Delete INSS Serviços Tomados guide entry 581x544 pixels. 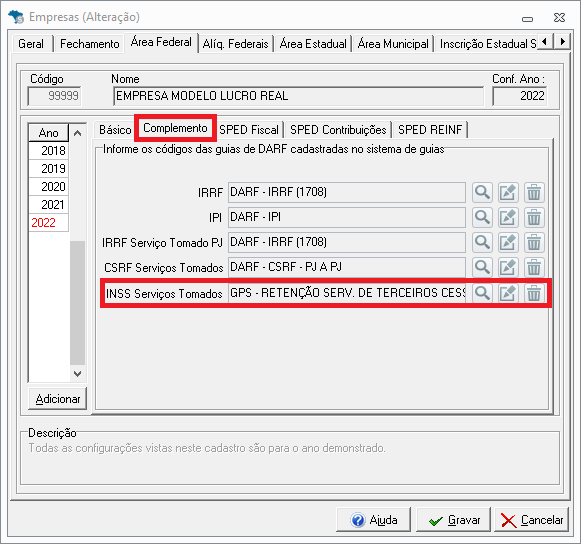point(534,293)
